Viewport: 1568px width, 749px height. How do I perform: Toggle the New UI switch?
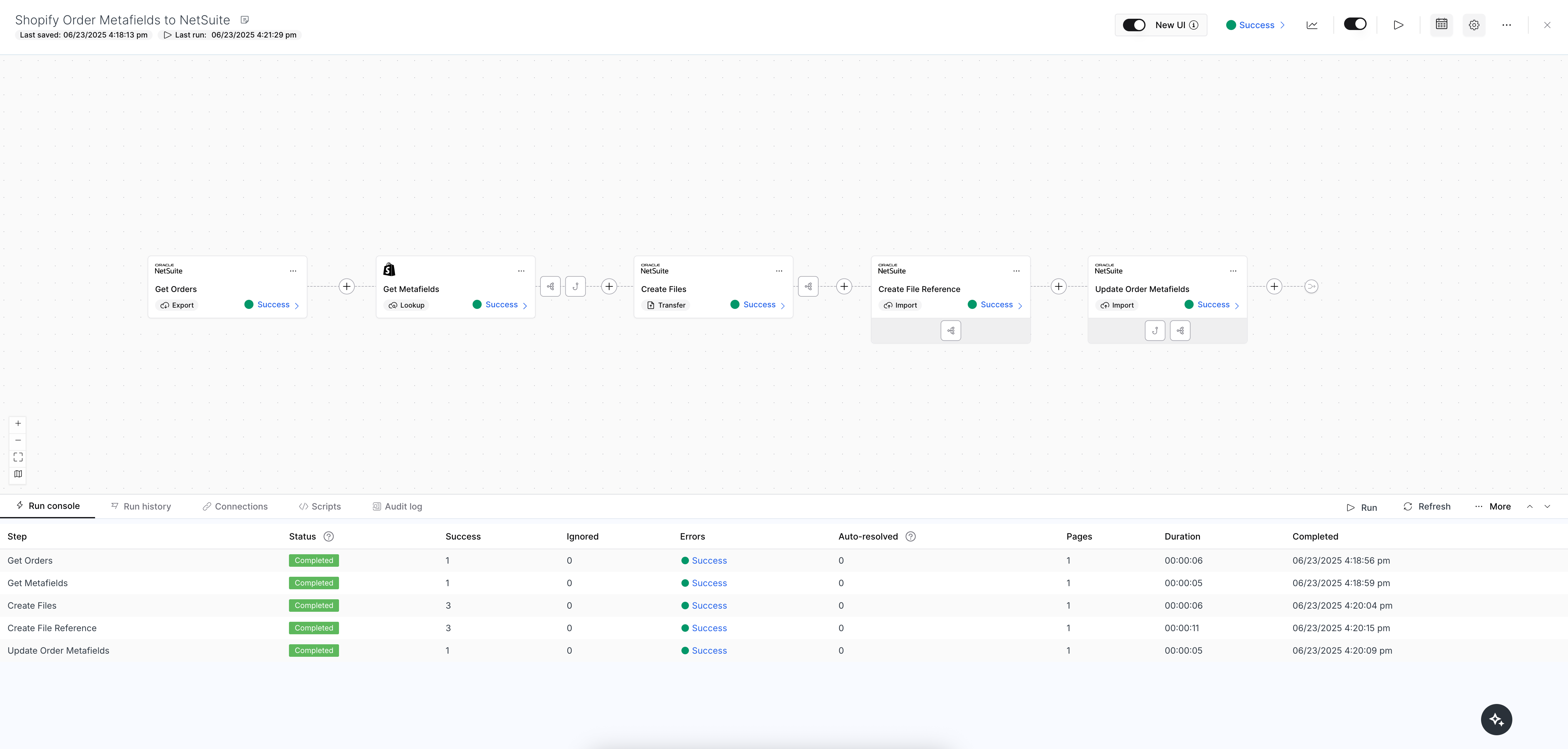click(1134, 25)
